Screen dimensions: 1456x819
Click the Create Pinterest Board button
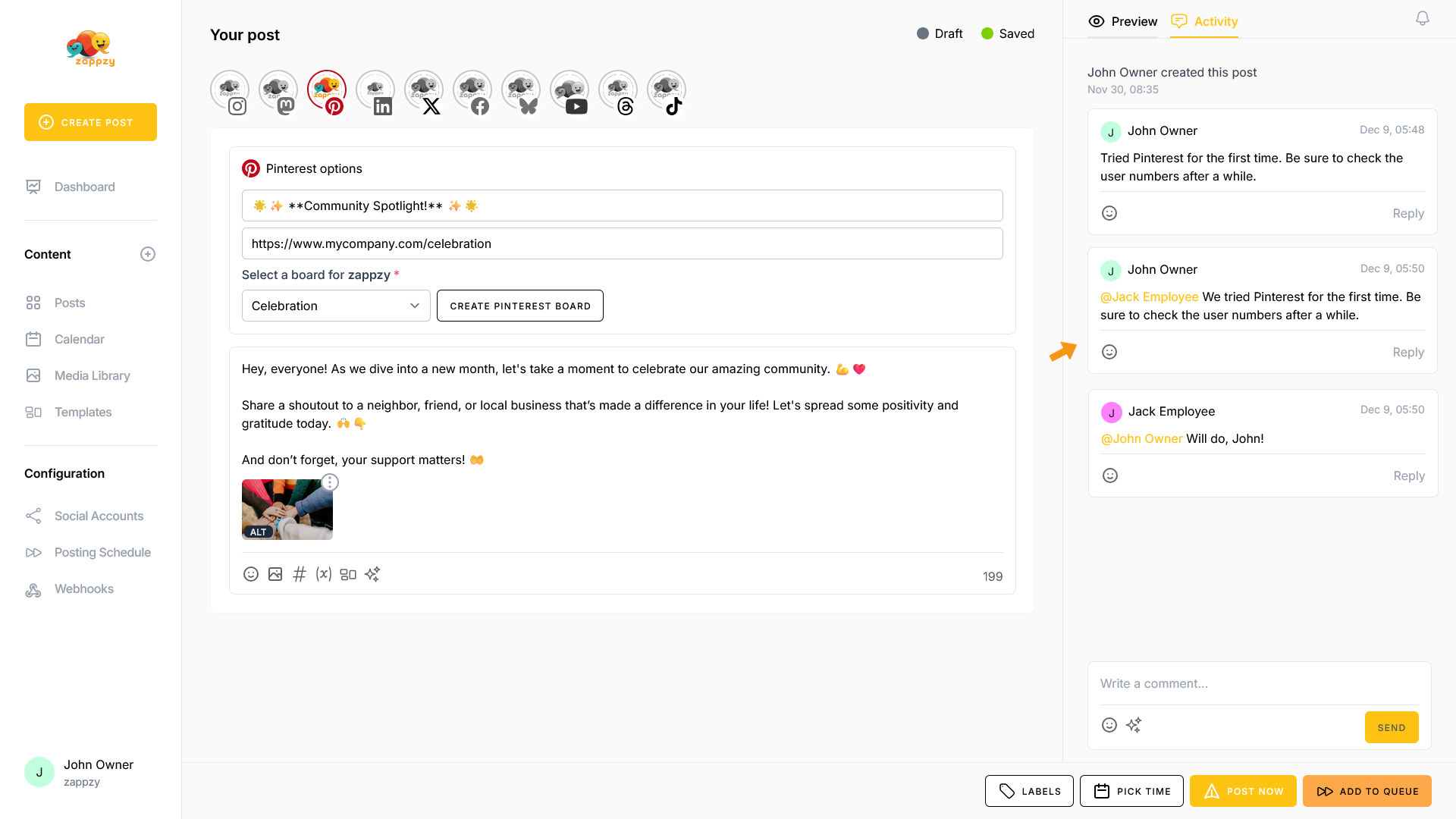[x=520, y=306]
